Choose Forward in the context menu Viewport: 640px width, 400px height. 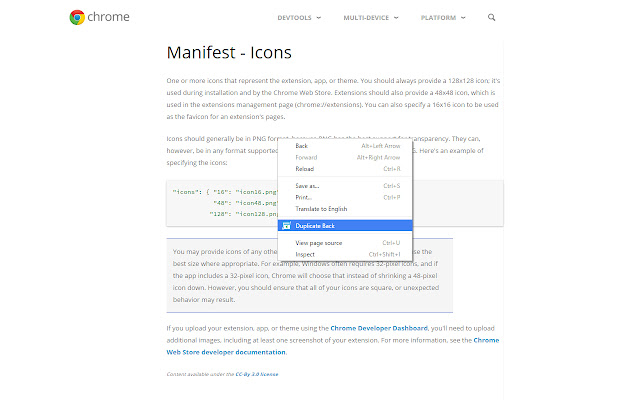pyautogui.click(x=345, y=157)
